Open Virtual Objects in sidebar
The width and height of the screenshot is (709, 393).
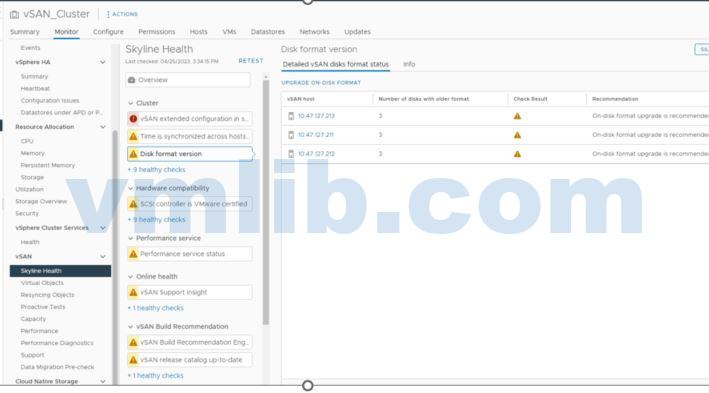(x=42, y=283)
